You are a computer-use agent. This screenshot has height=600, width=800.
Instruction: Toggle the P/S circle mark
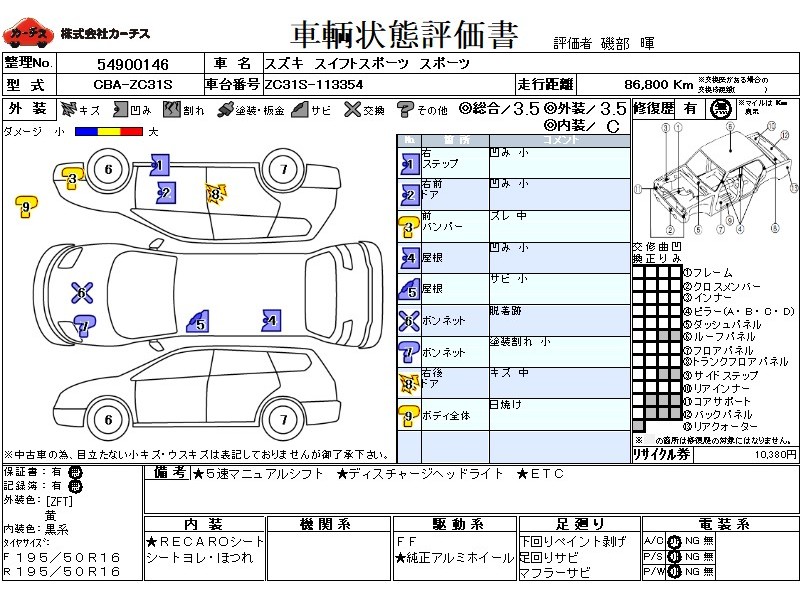[673, 556]
